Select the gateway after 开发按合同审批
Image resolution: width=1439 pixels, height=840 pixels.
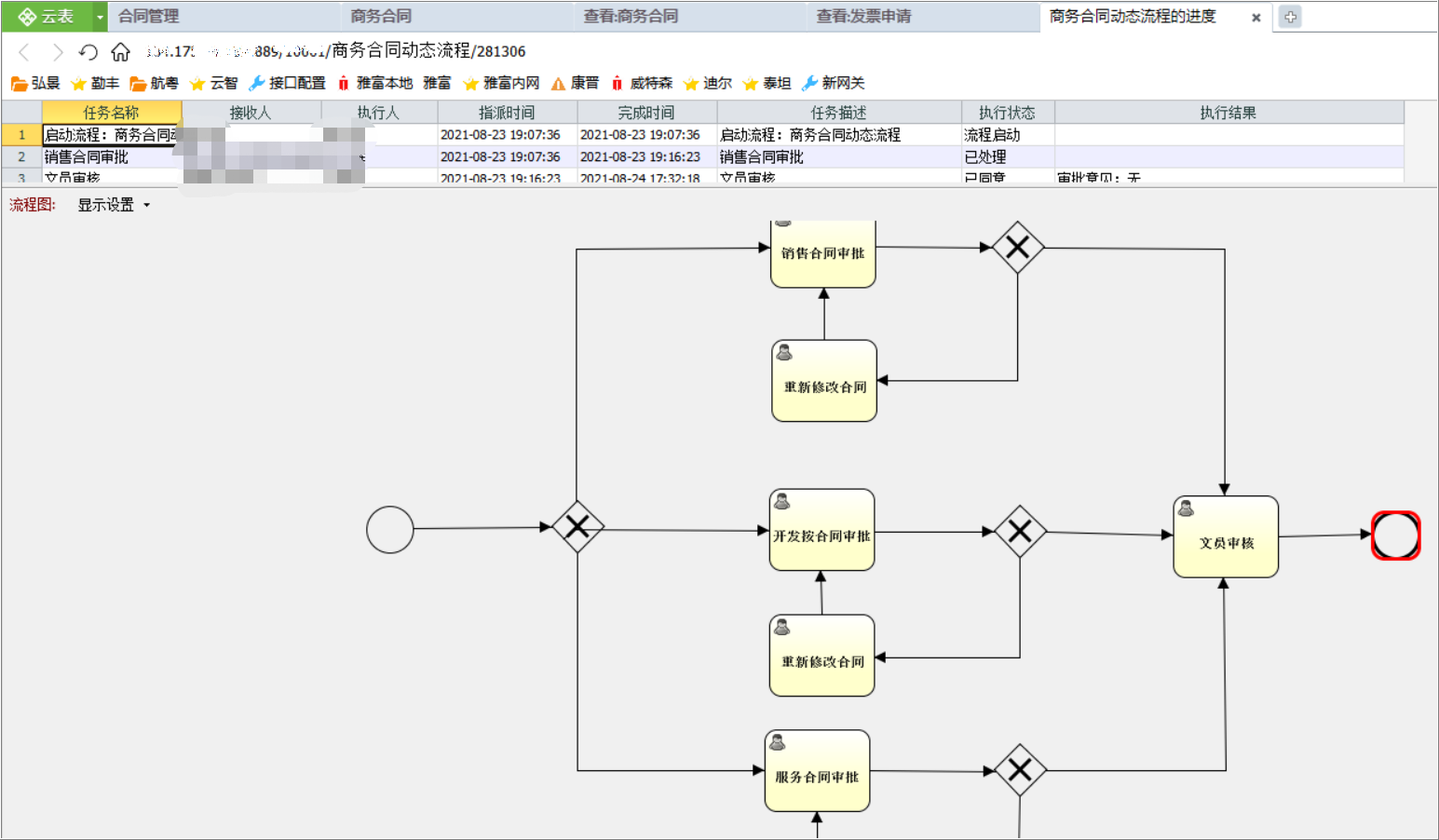click(1020, 531)
